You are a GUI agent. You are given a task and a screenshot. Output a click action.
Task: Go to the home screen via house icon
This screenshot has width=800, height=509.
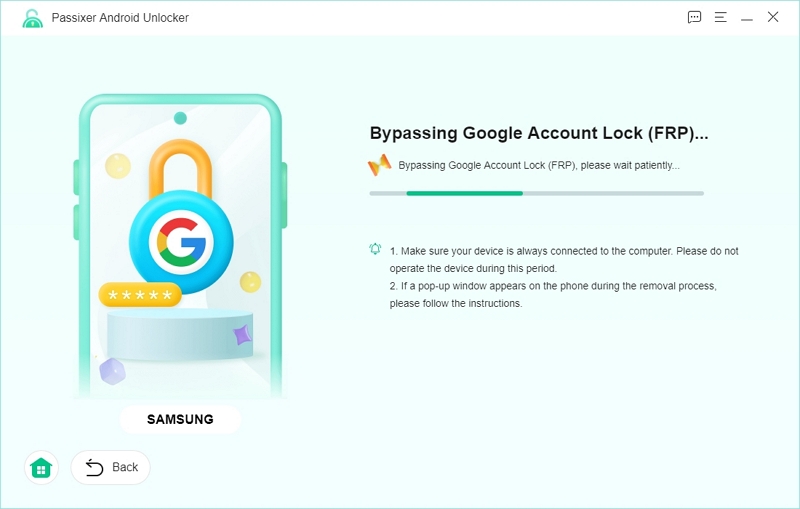[41, 467]
